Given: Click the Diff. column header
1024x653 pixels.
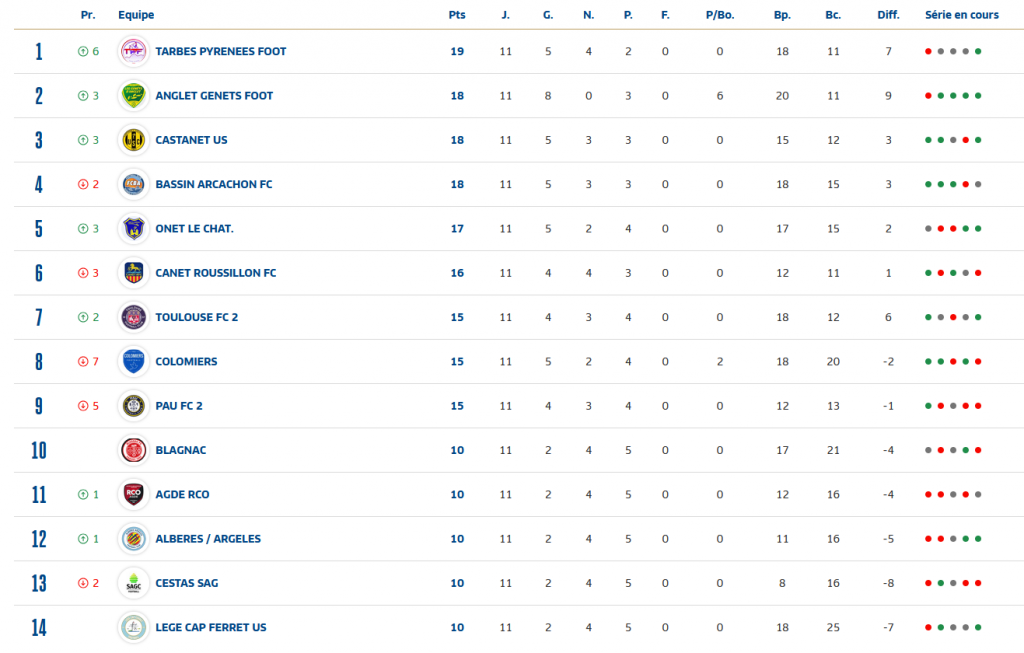Looking at the screenshot, I should [888, 15].
